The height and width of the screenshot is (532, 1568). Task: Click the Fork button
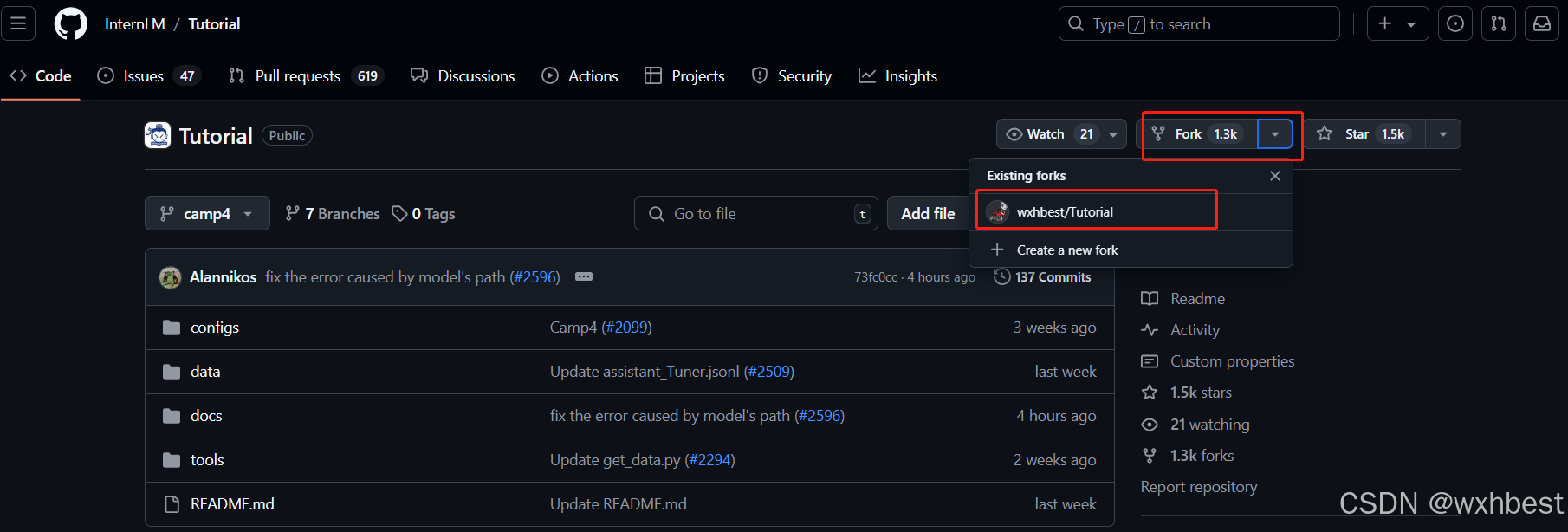tap(1197, 134)
